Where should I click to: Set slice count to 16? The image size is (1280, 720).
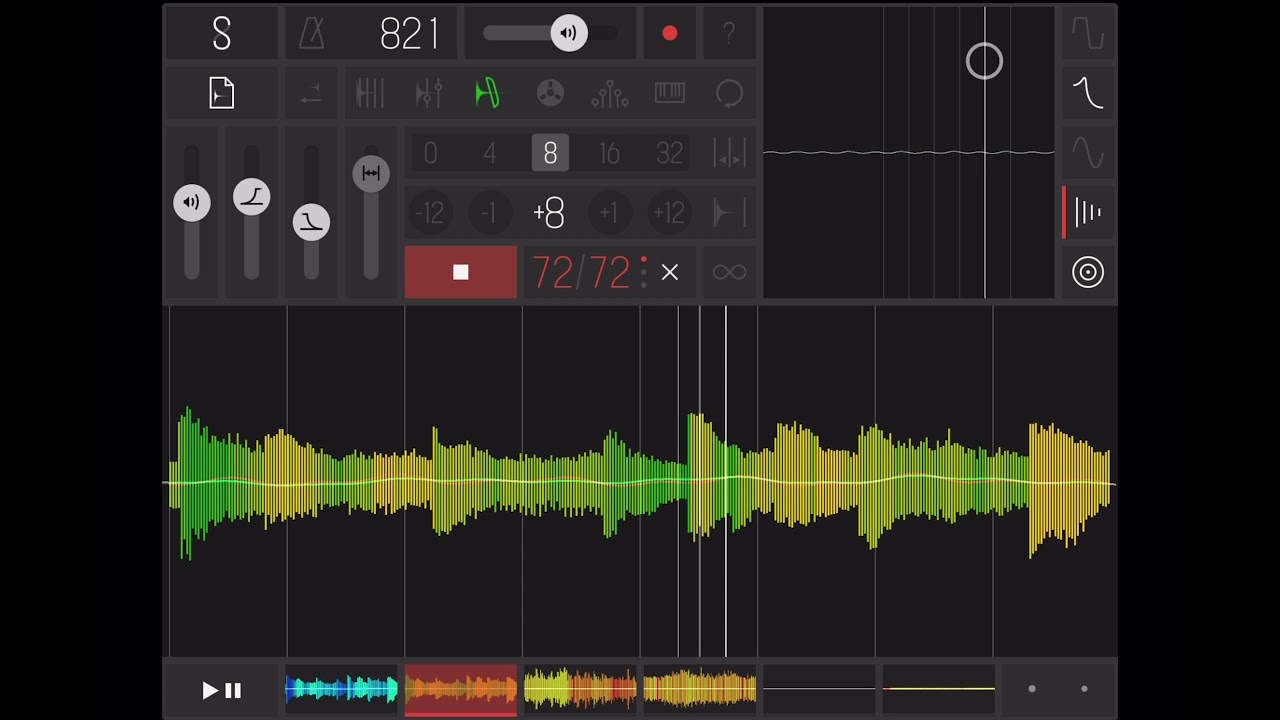click(x=609, y=153)
